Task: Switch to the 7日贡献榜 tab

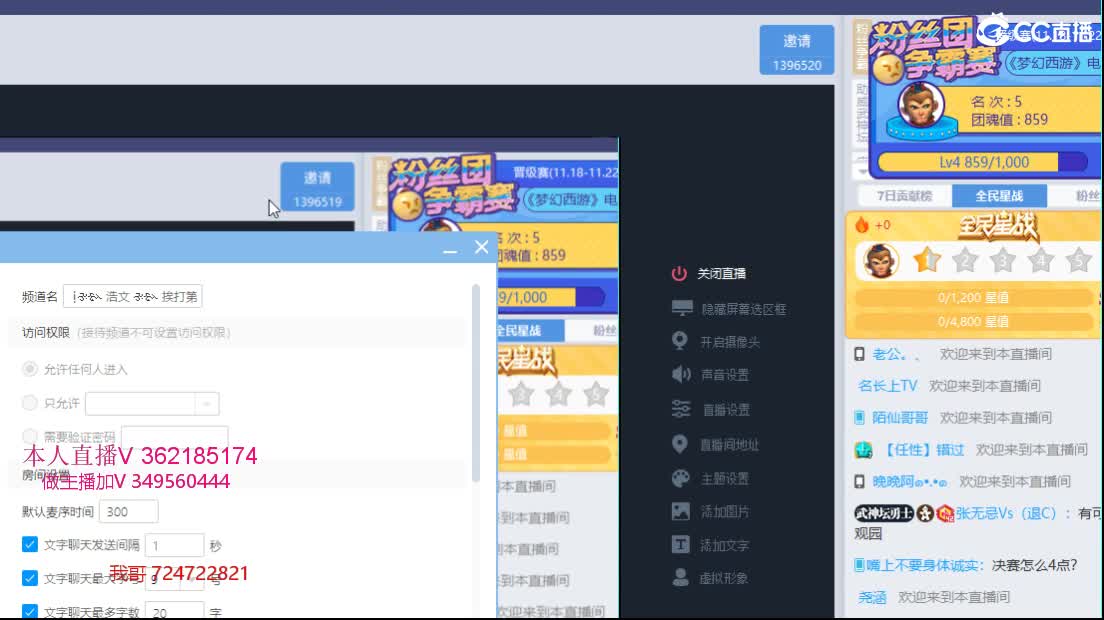Action: [905, 196]
